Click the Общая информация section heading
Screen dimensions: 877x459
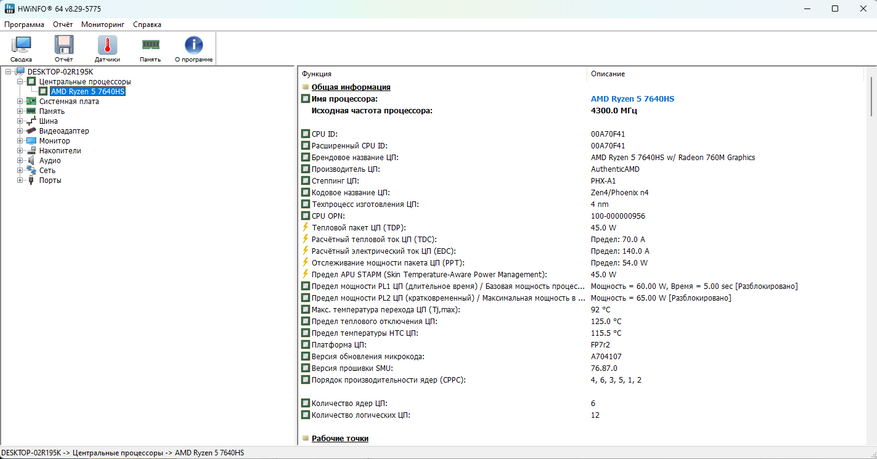[351, 87]
